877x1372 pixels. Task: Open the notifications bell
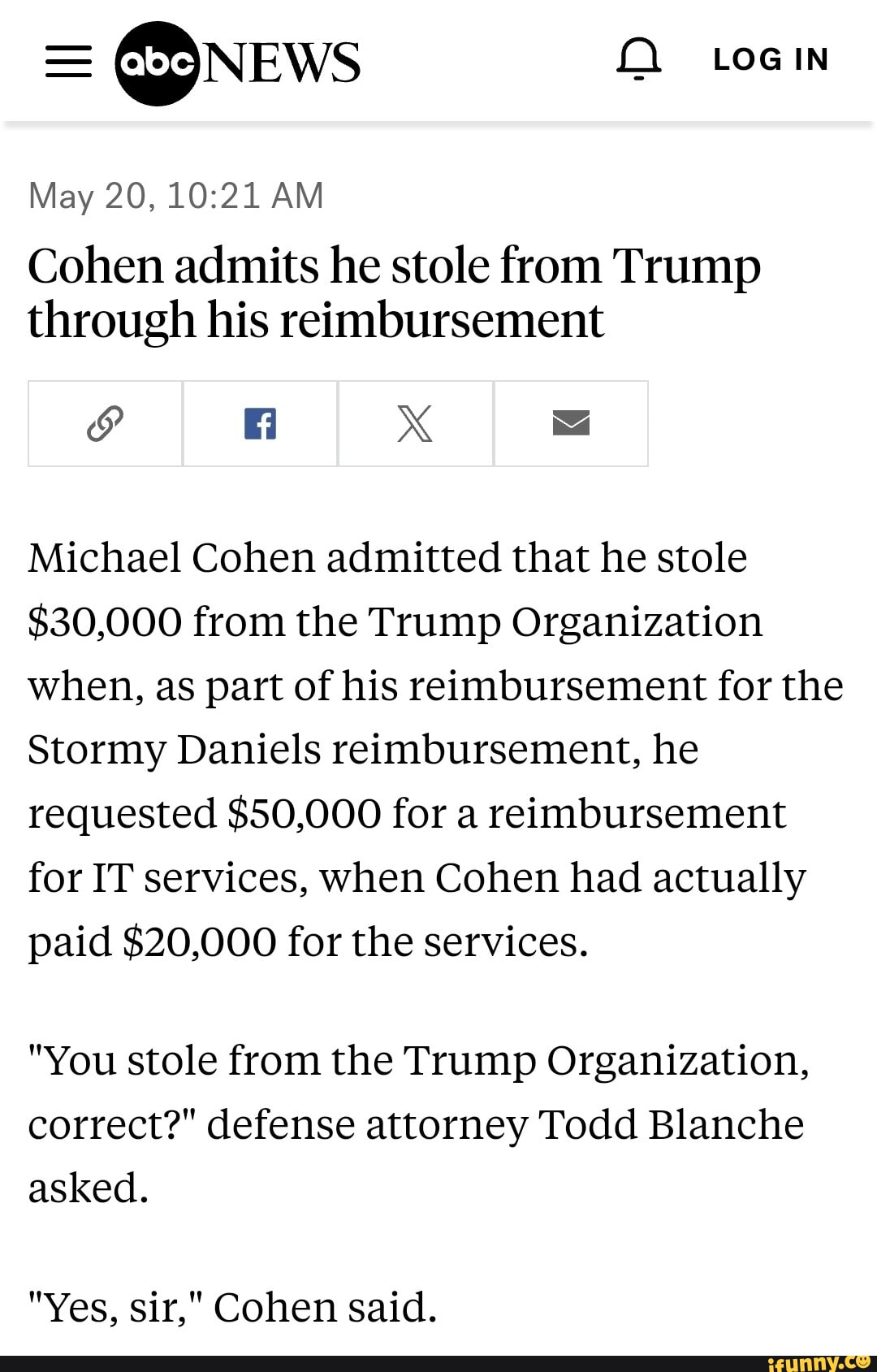(x=639, y=59)
